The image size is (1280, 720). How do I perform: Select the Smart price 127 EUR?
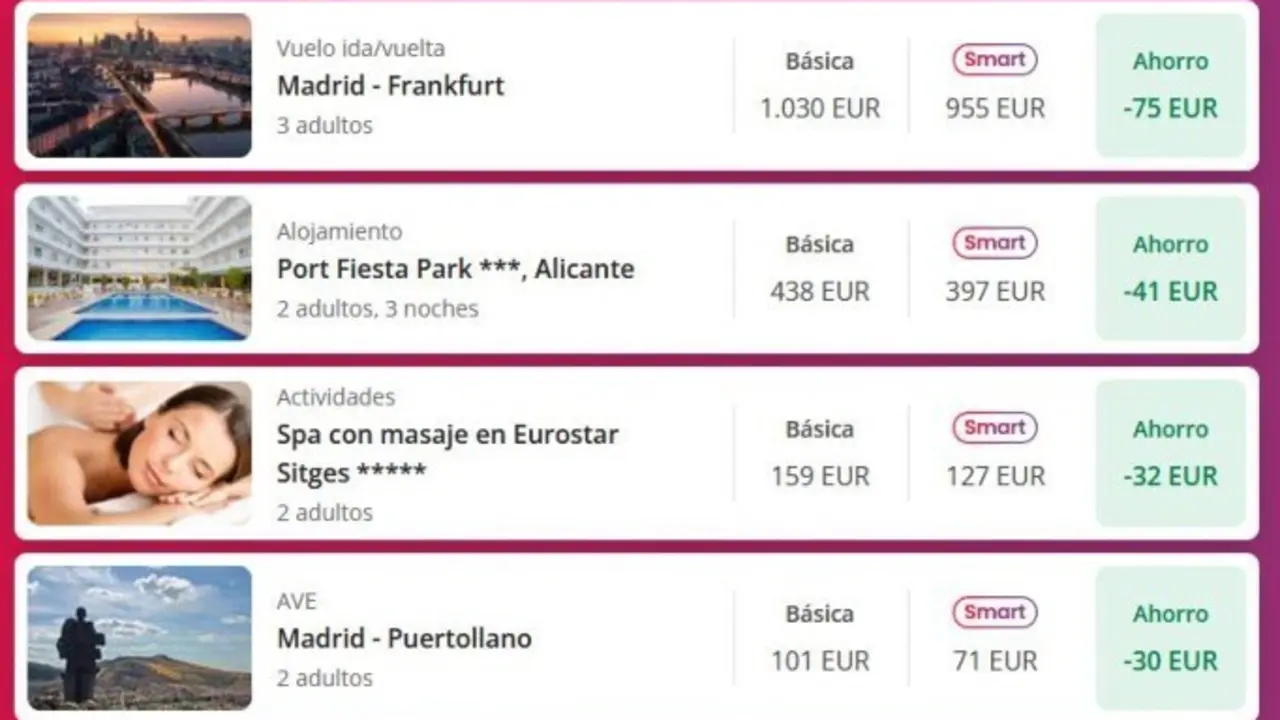pyautogui.click(x=995, y=476)
